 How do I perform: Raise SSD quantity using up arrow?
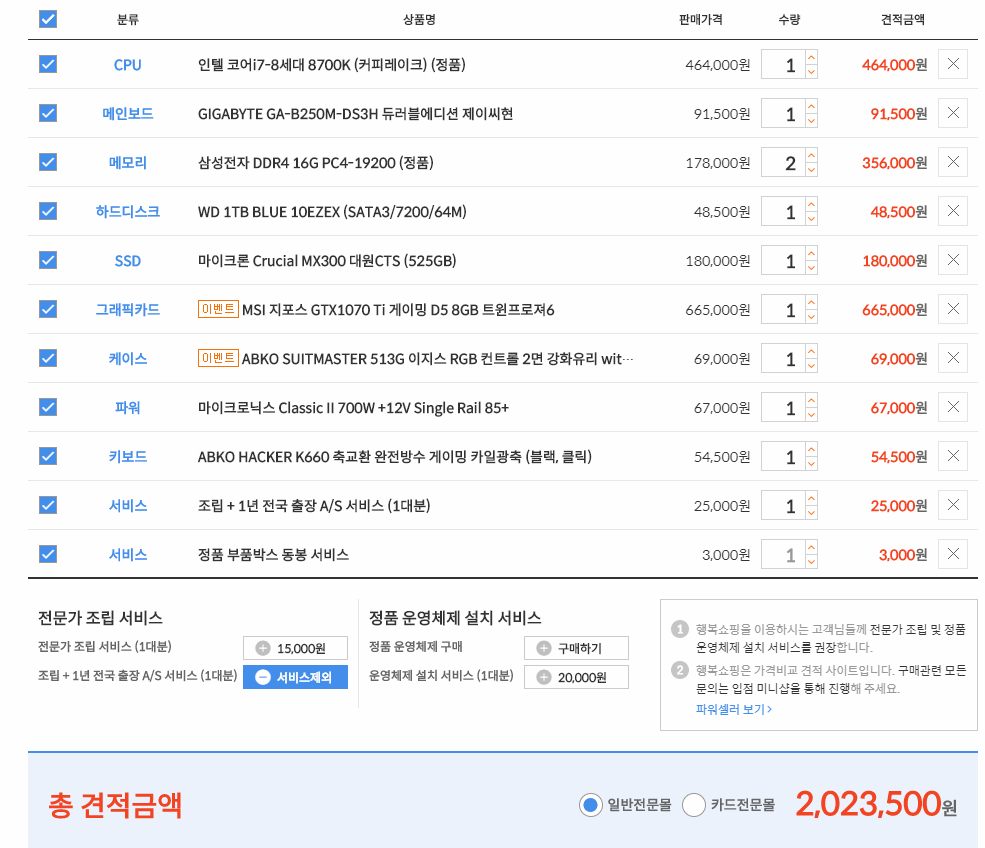pos(811,253)
